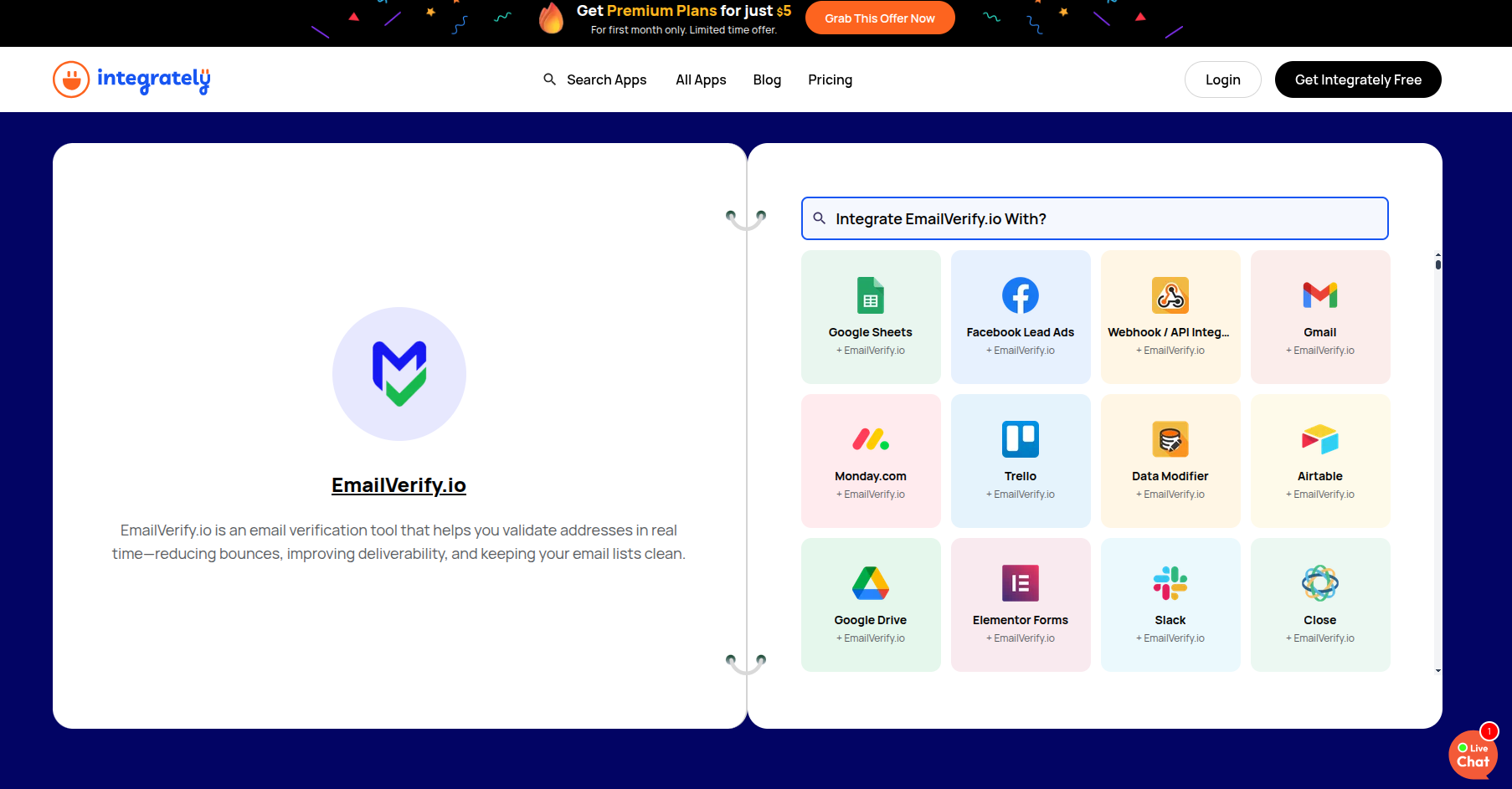Screen dimensions: 1512x789
Task: Open the Slack icon
Action: click(x=1170, y=583)
